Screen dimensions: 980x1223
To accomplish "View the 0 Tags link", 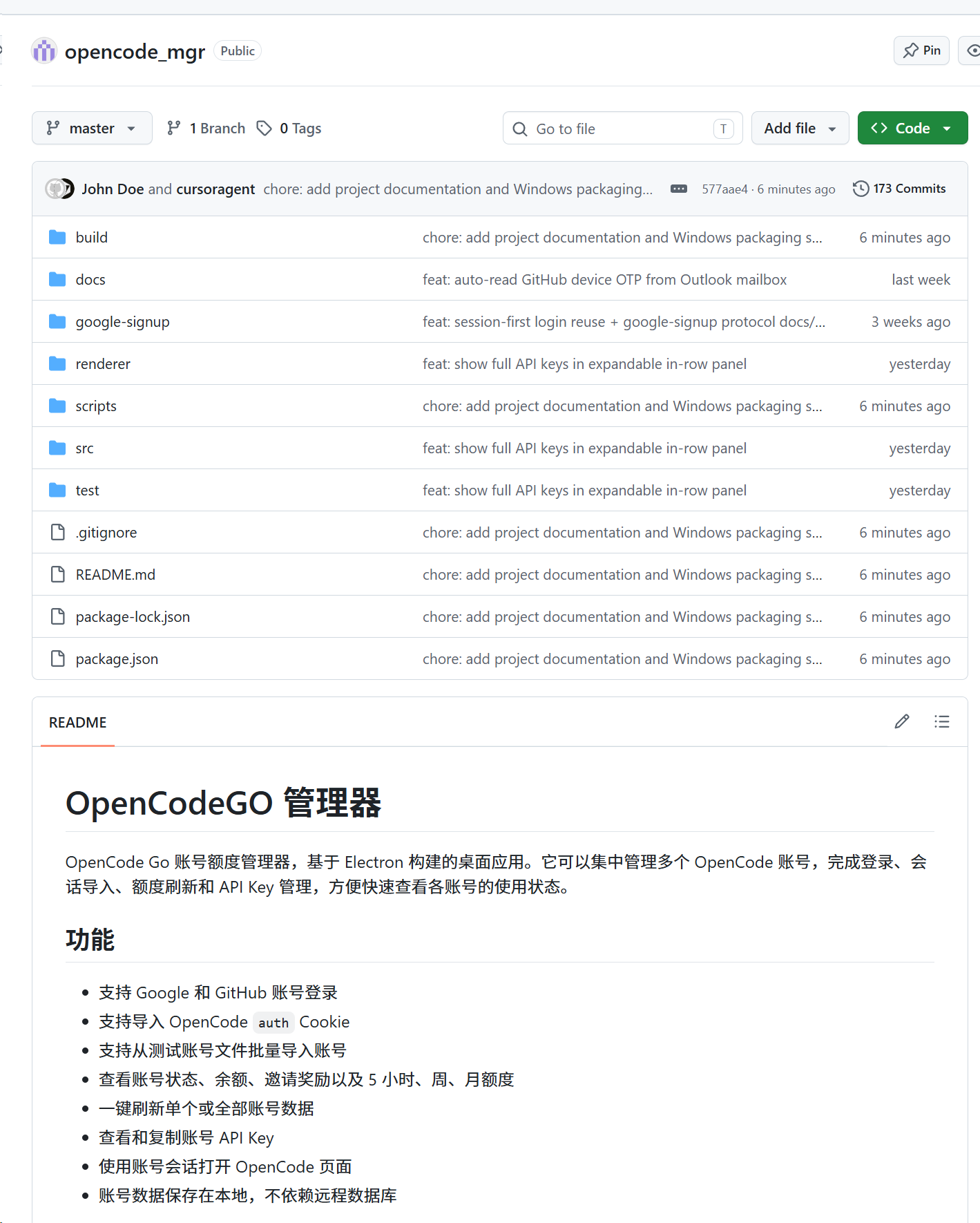I will click(x=289, y=129).
